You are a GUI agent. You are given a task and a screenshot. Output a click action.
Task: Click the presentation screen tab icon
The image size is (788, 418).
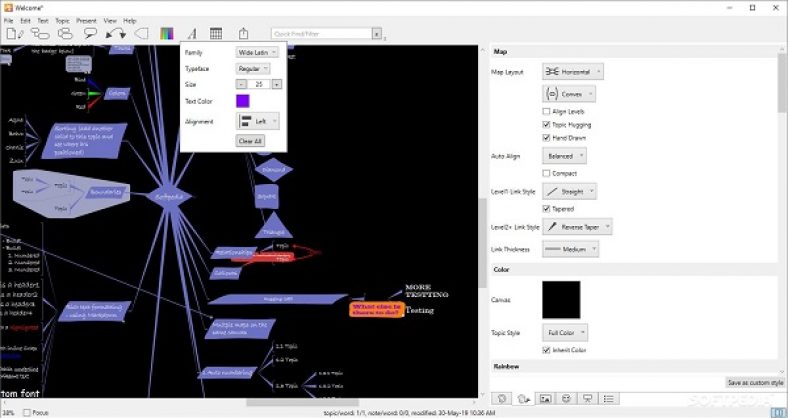coord(588,398)
